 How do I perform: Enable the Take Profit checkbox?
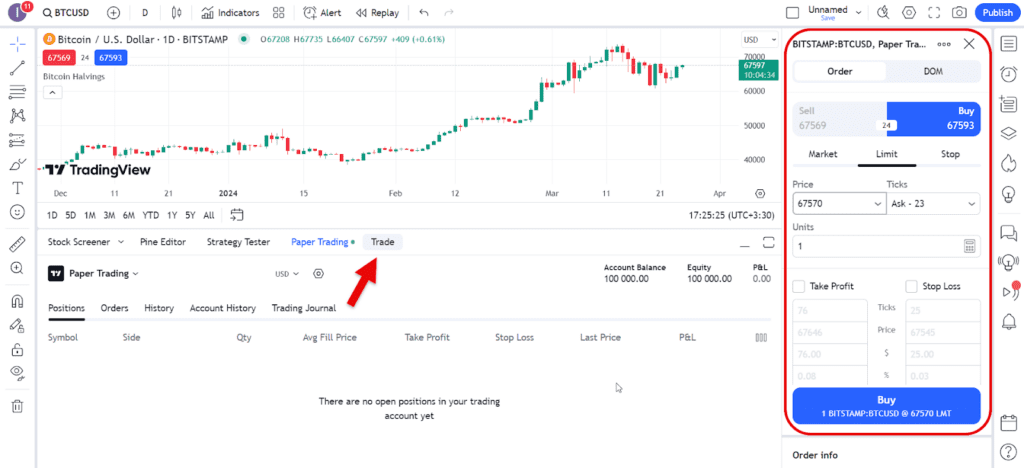pos(798,287)
